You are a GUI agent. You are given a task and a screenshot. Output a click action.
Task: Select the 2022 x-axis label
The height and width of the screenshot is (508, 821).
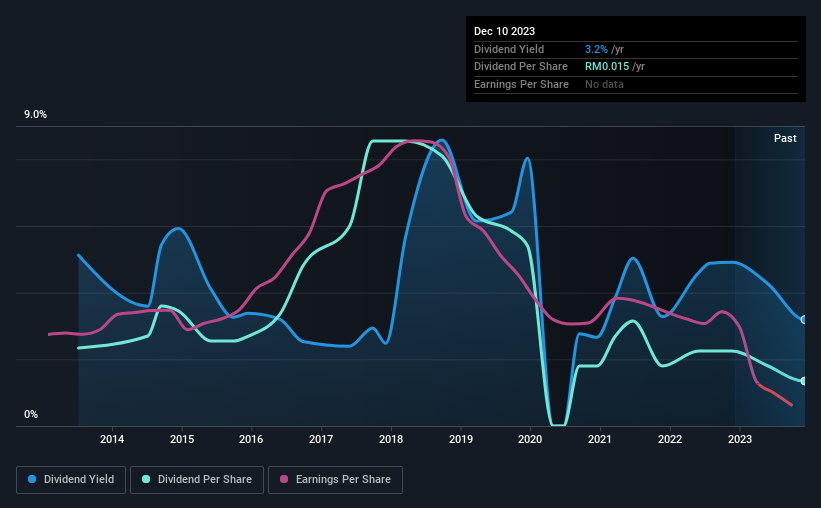click(x=670, y=439)
